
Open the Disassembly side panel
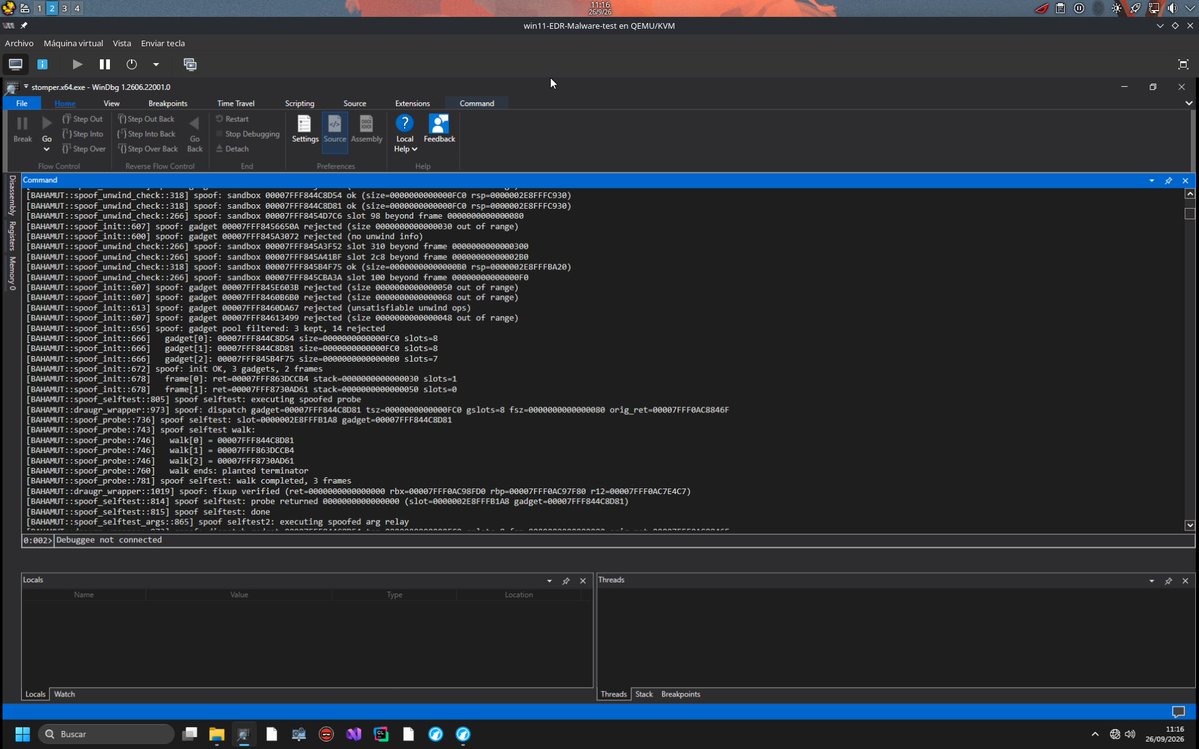pyautogui.click(x=12, y=195)
